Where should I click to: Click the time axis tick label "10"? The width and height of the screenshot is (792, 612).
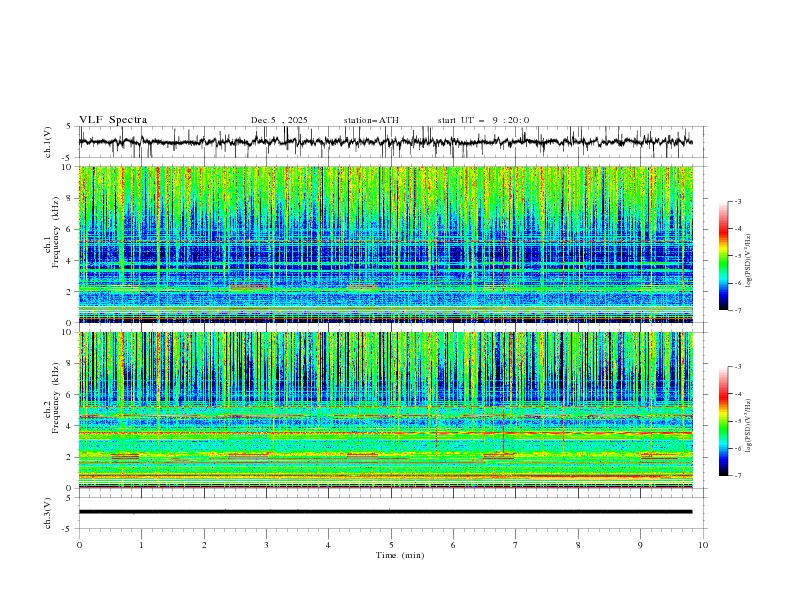pos(703,545)
